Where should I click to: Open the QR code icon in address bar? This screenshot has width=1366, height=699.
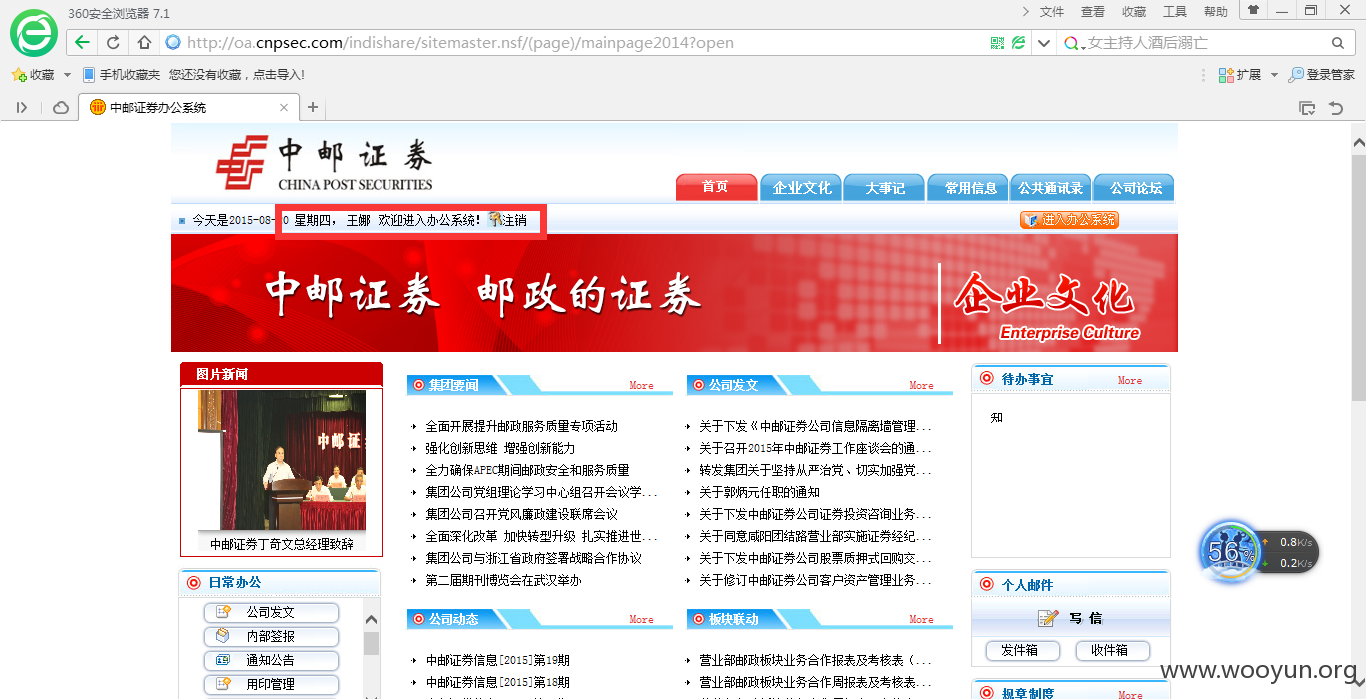point(997,43)
